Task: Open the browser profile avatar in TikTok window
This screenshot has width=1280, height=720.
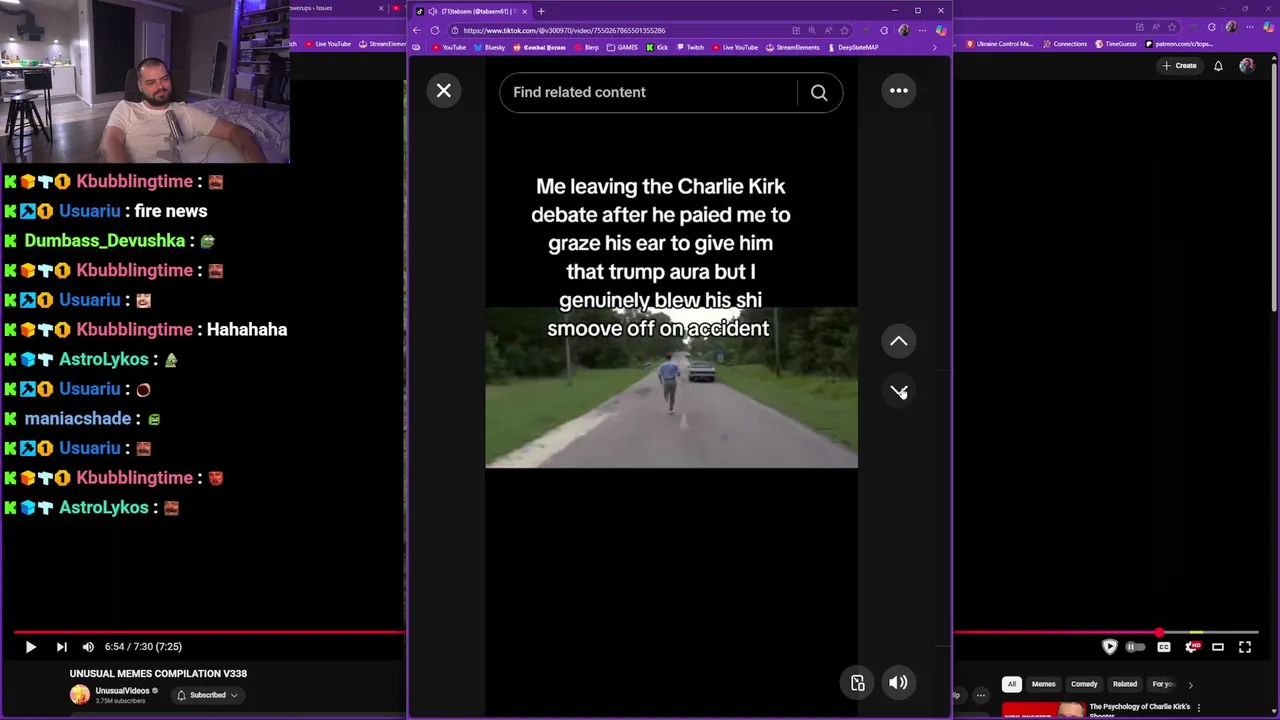Action: pos(904,30)
